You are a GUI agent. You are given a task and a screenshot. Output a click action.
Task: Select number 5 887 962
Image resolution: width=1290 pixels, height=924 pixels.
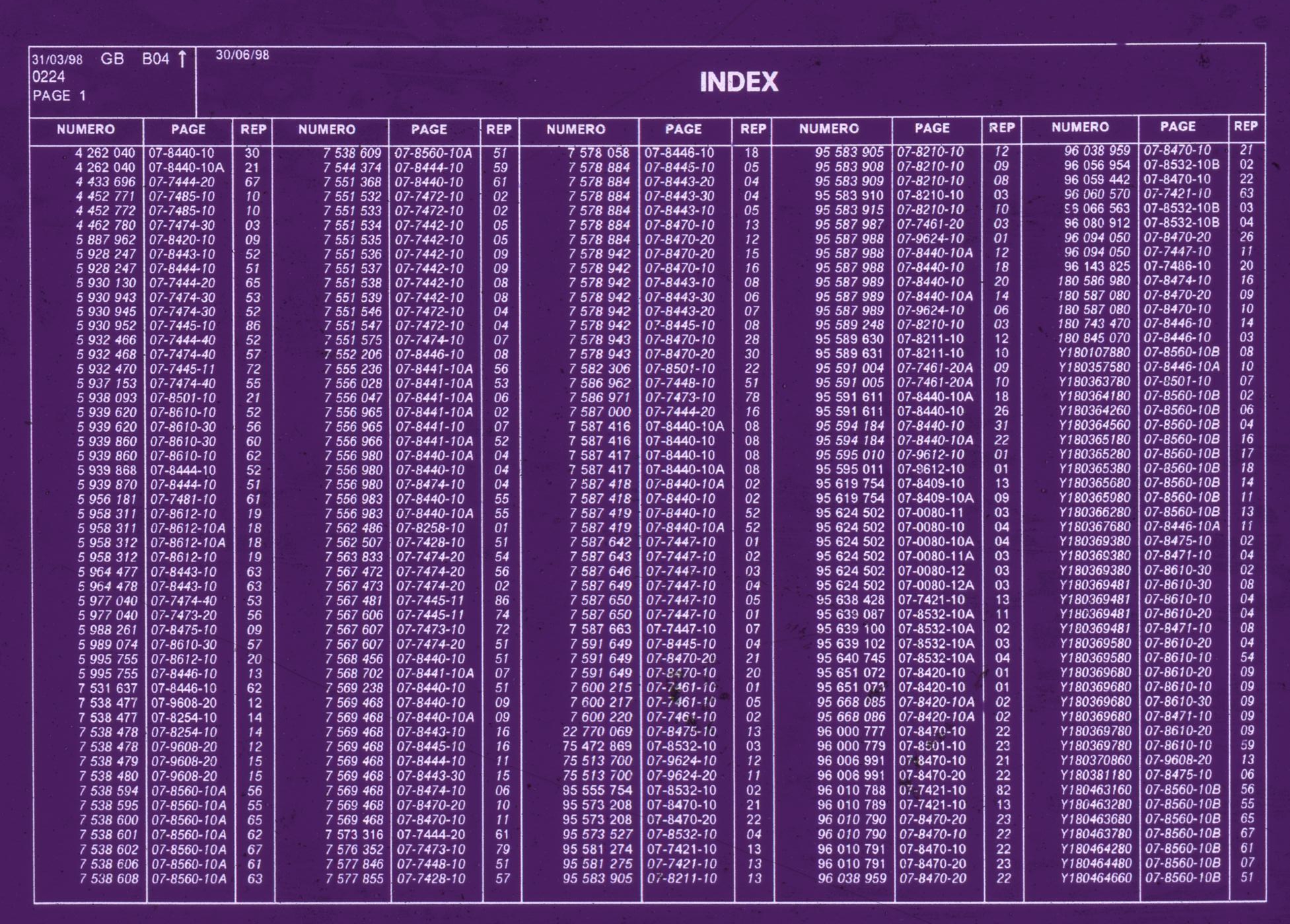coord(105,240)
